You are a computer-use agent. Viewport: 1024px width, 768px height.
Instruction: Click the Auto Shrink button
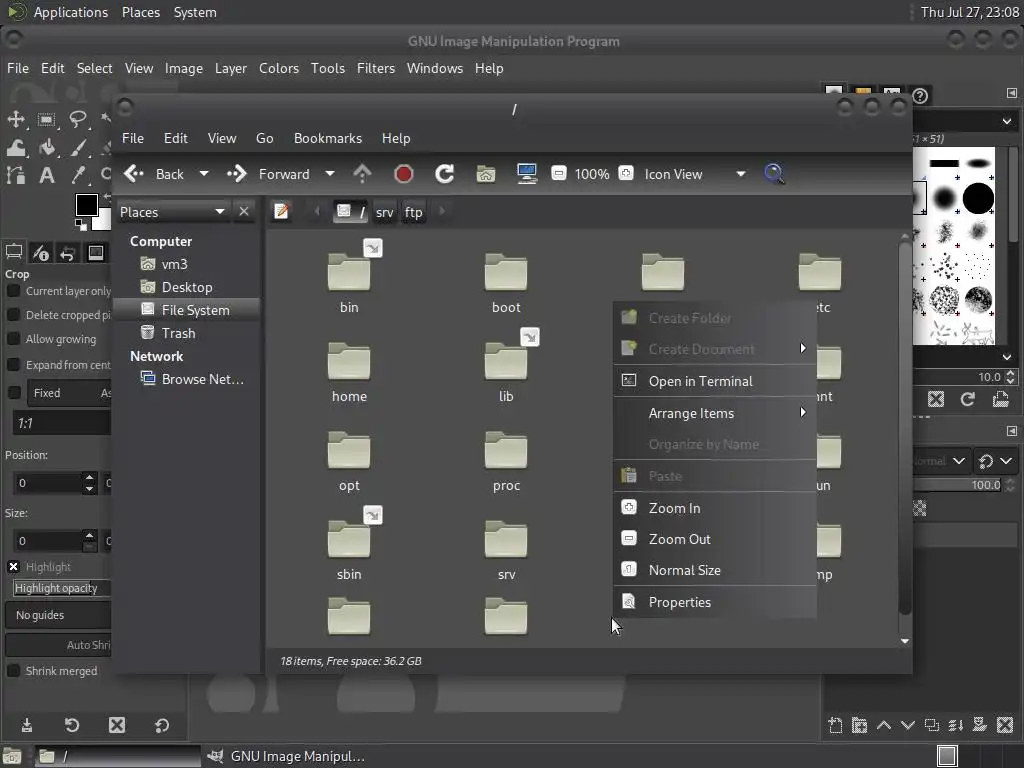pyautogui.click(x=58, y=645)
